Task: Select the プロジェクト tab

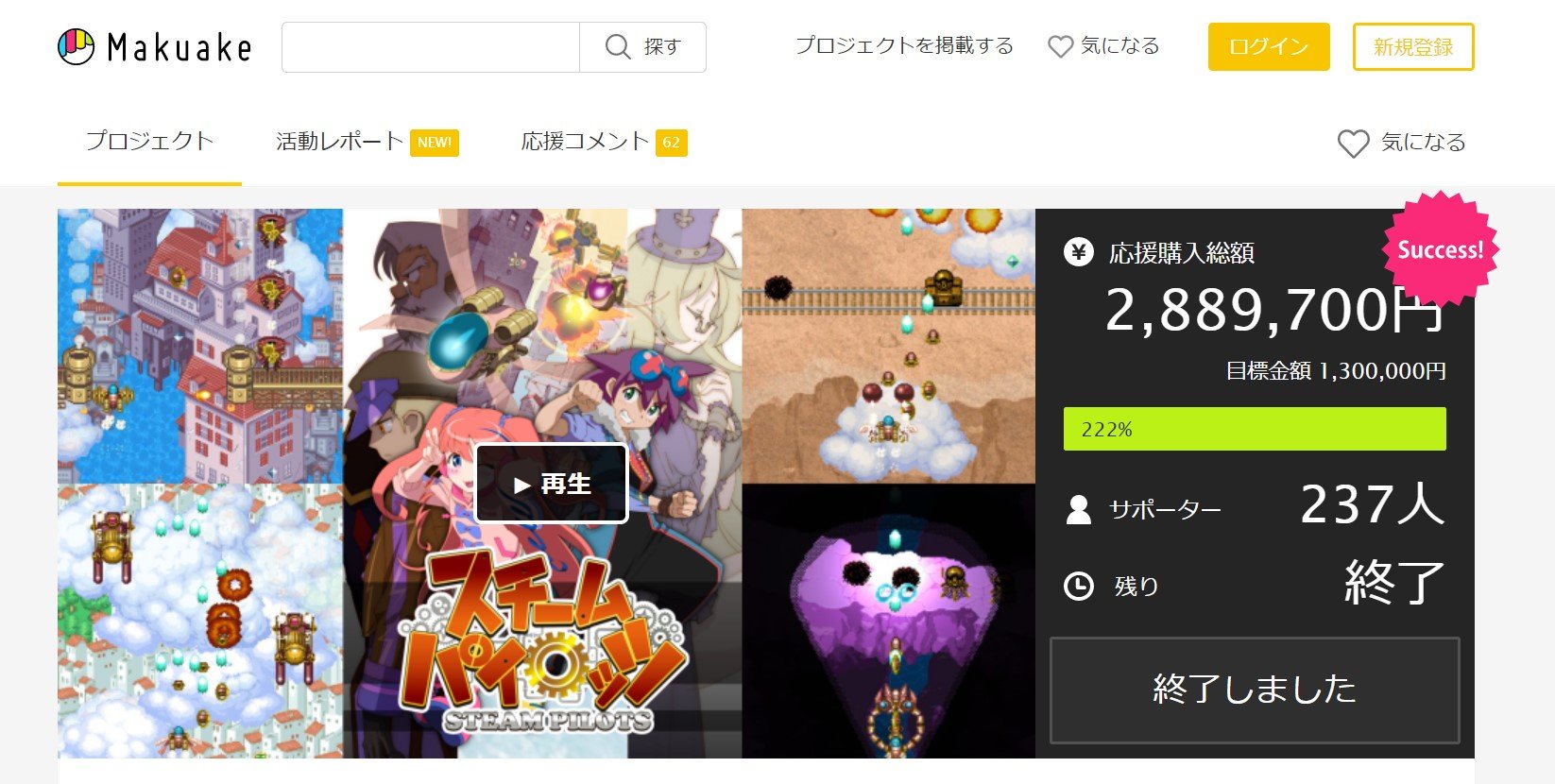Action: [149, 142]
